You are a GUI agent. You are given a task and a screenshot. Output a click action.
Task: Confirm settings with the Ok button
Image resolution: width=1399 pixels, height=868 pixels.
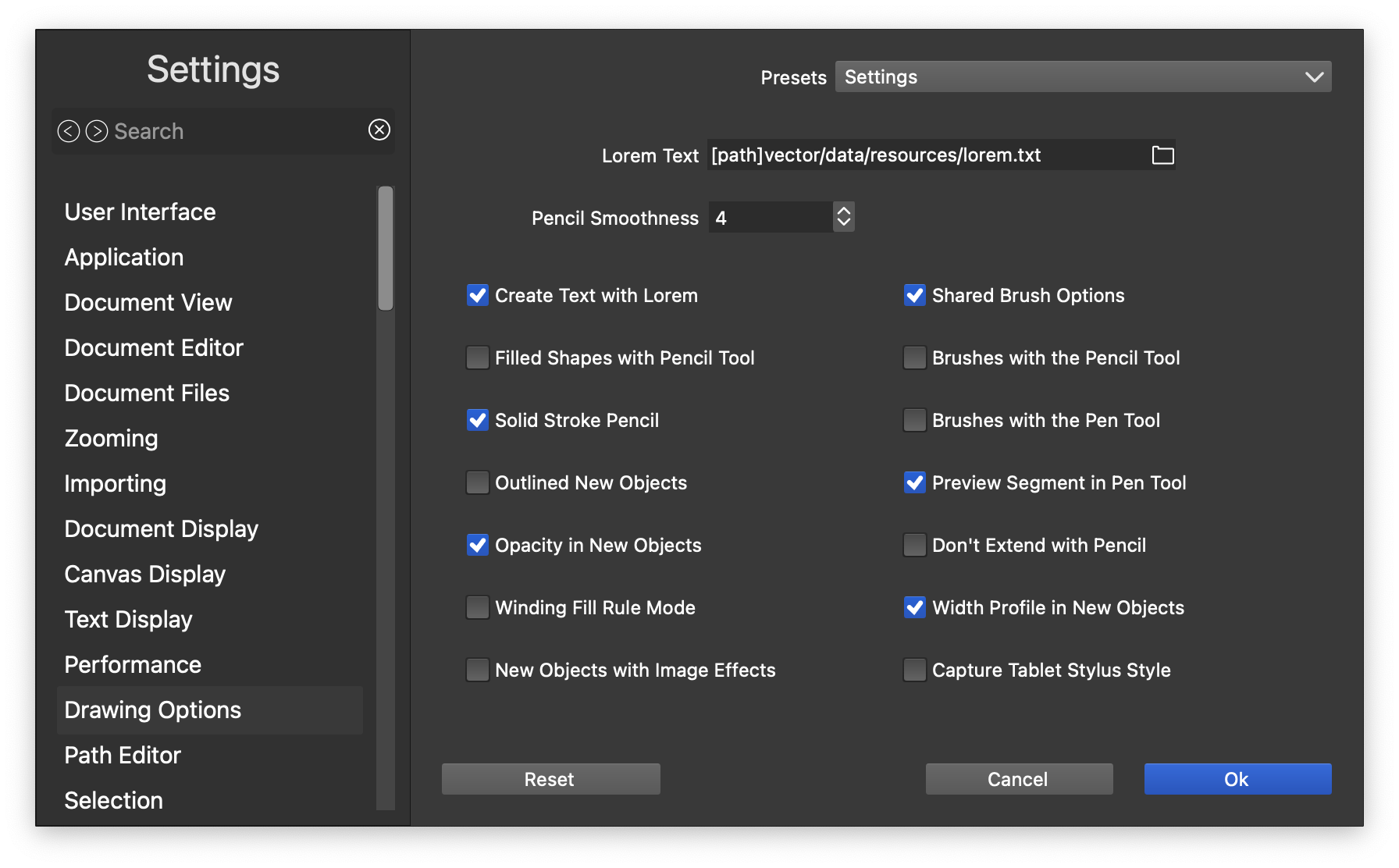pos(1237,779)
